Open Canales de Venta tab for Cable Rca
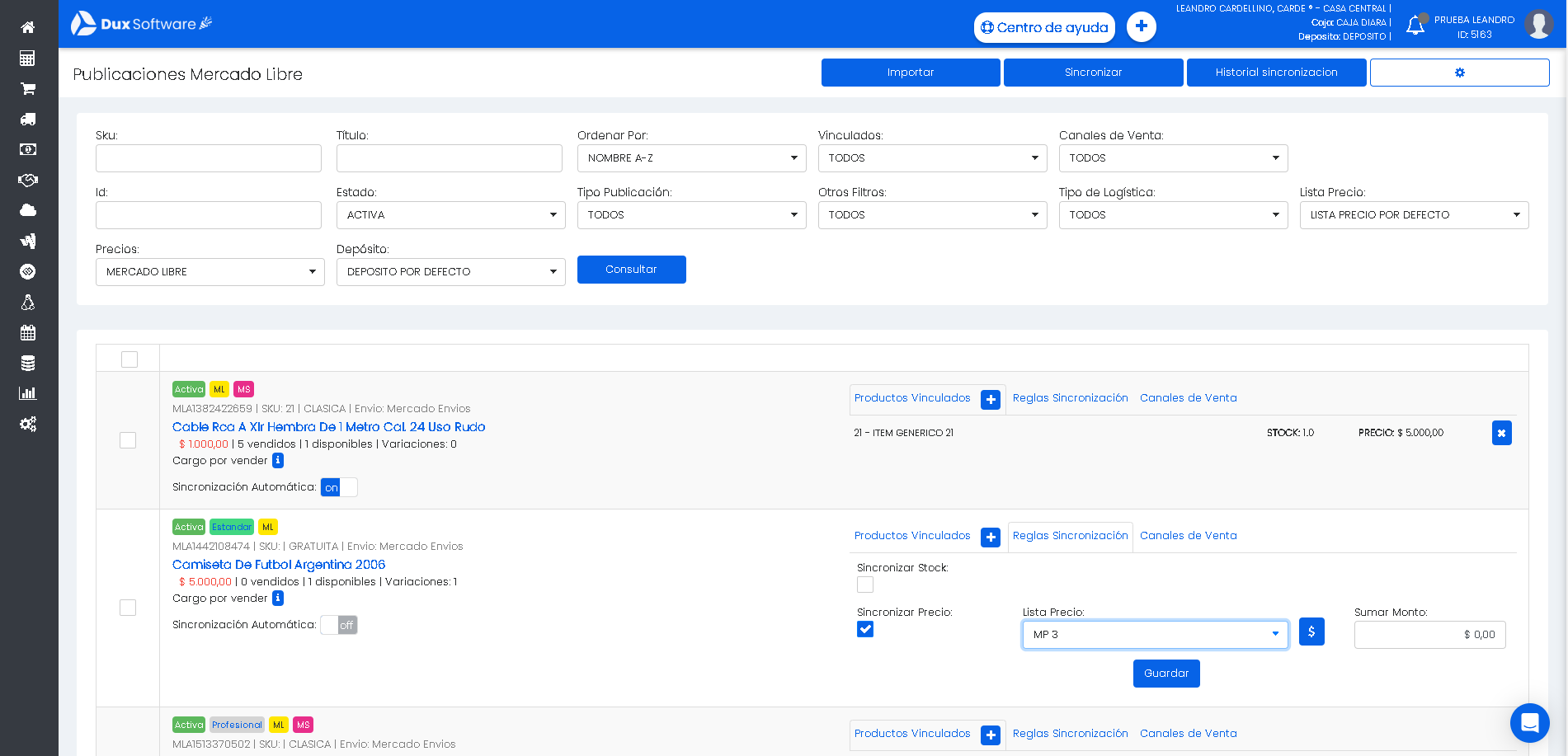The image size is (1568, 756). [1189, 398]
